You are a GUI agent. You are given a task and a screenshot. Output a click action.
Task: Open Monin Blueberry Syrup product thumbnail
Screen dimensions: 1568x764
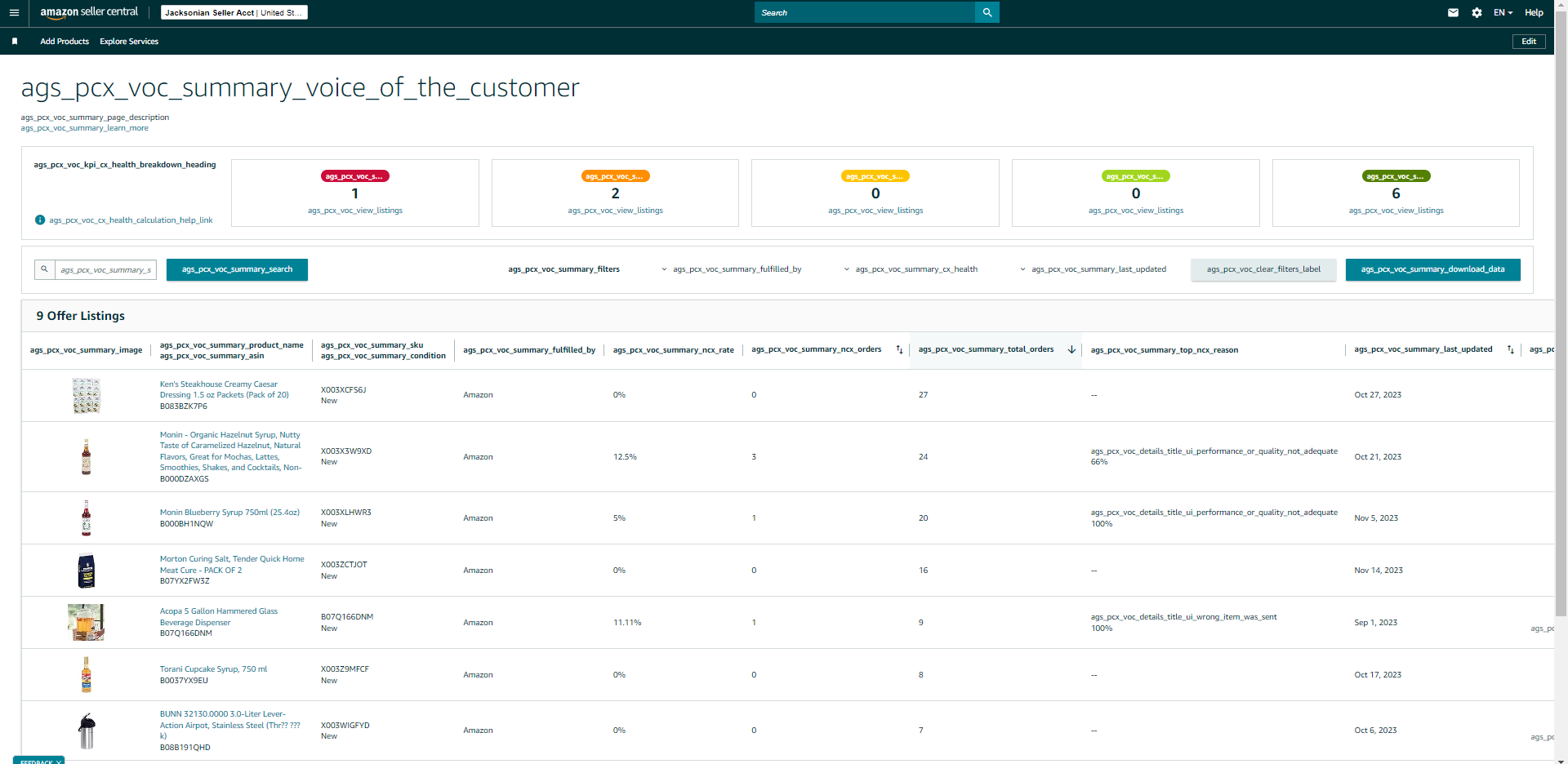click(x=86, y=518)
